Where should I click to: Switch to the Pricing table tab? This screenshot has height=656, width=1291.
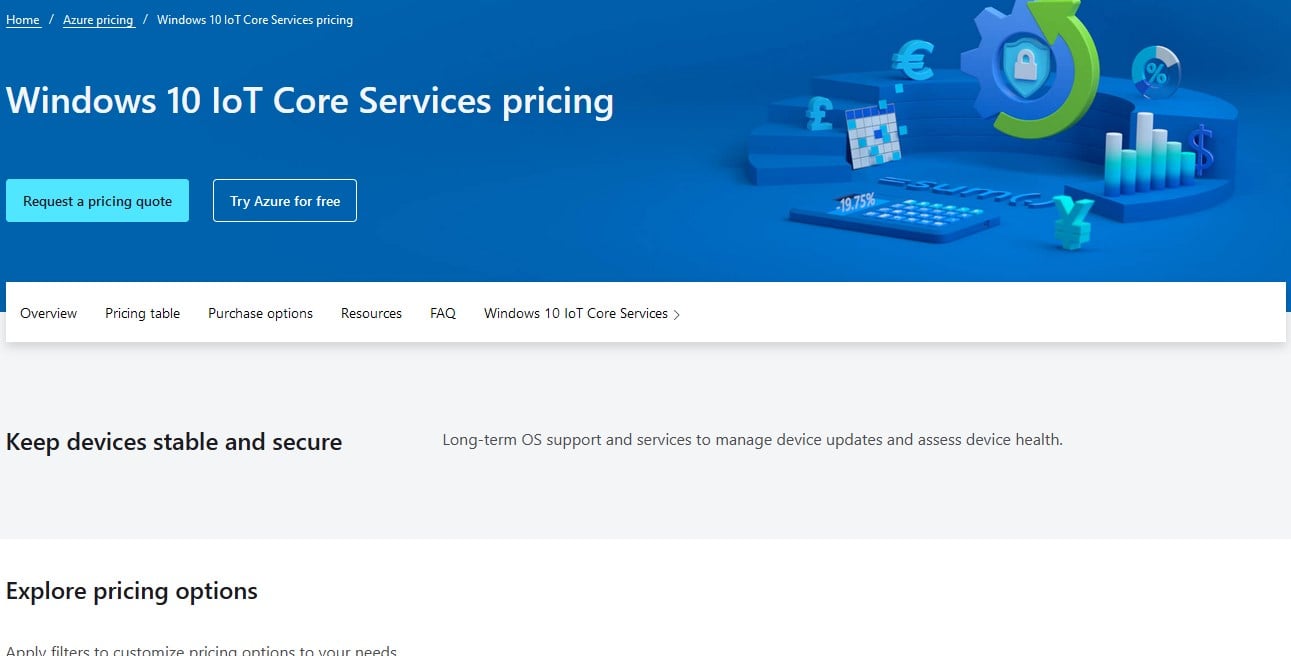(x=142, y=313)
